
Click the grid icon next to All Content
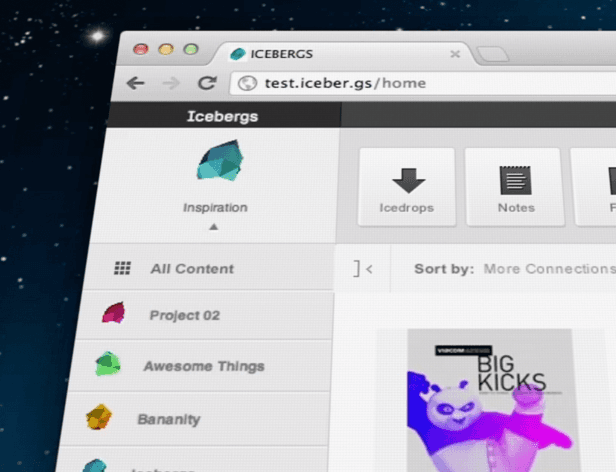122,268
